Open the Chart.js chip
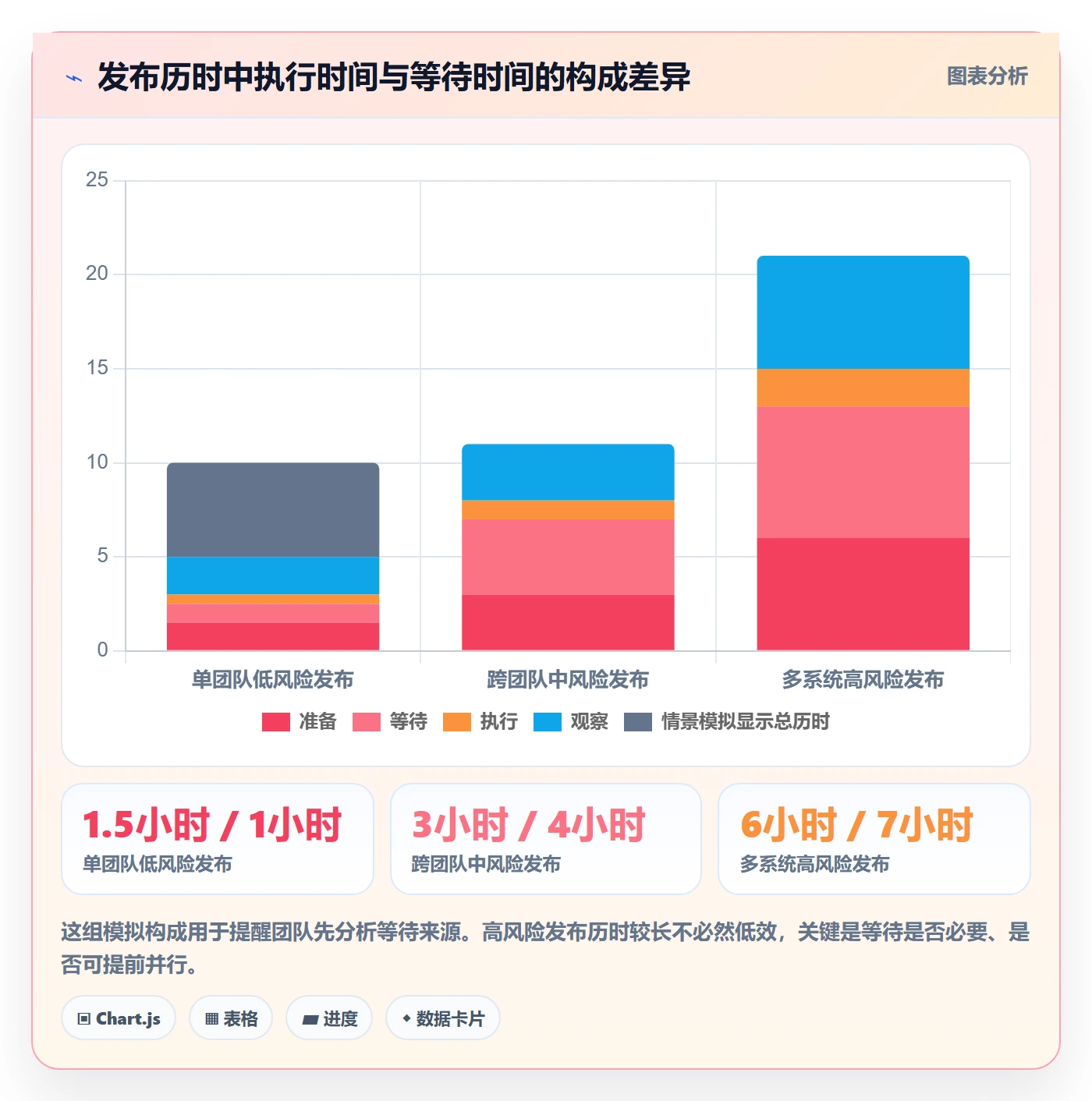The width and height of the screenshot is (1092, 1101). [119, 1018]
